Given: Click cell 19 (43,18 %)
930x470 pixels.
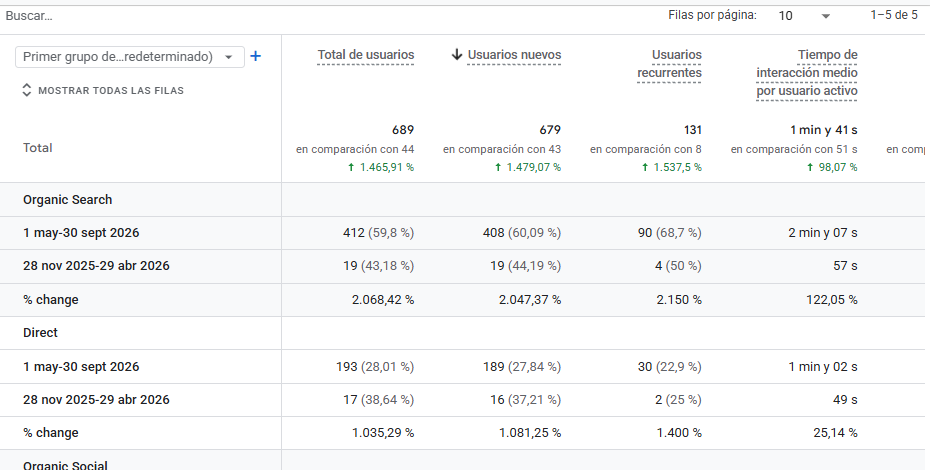Looking at the screenshot, I should [378, 266].
